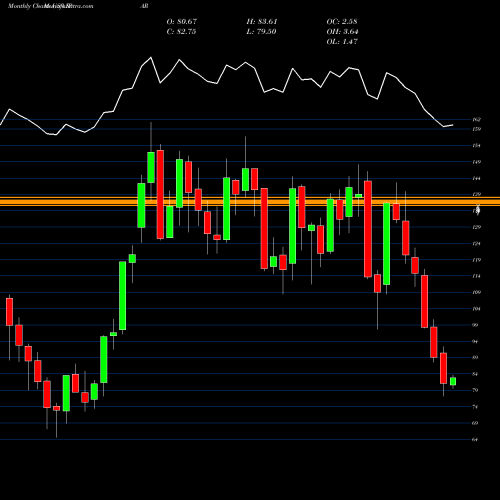Click the 159 price axis label
The image size is (500, 500).
[x=476, y=129]
